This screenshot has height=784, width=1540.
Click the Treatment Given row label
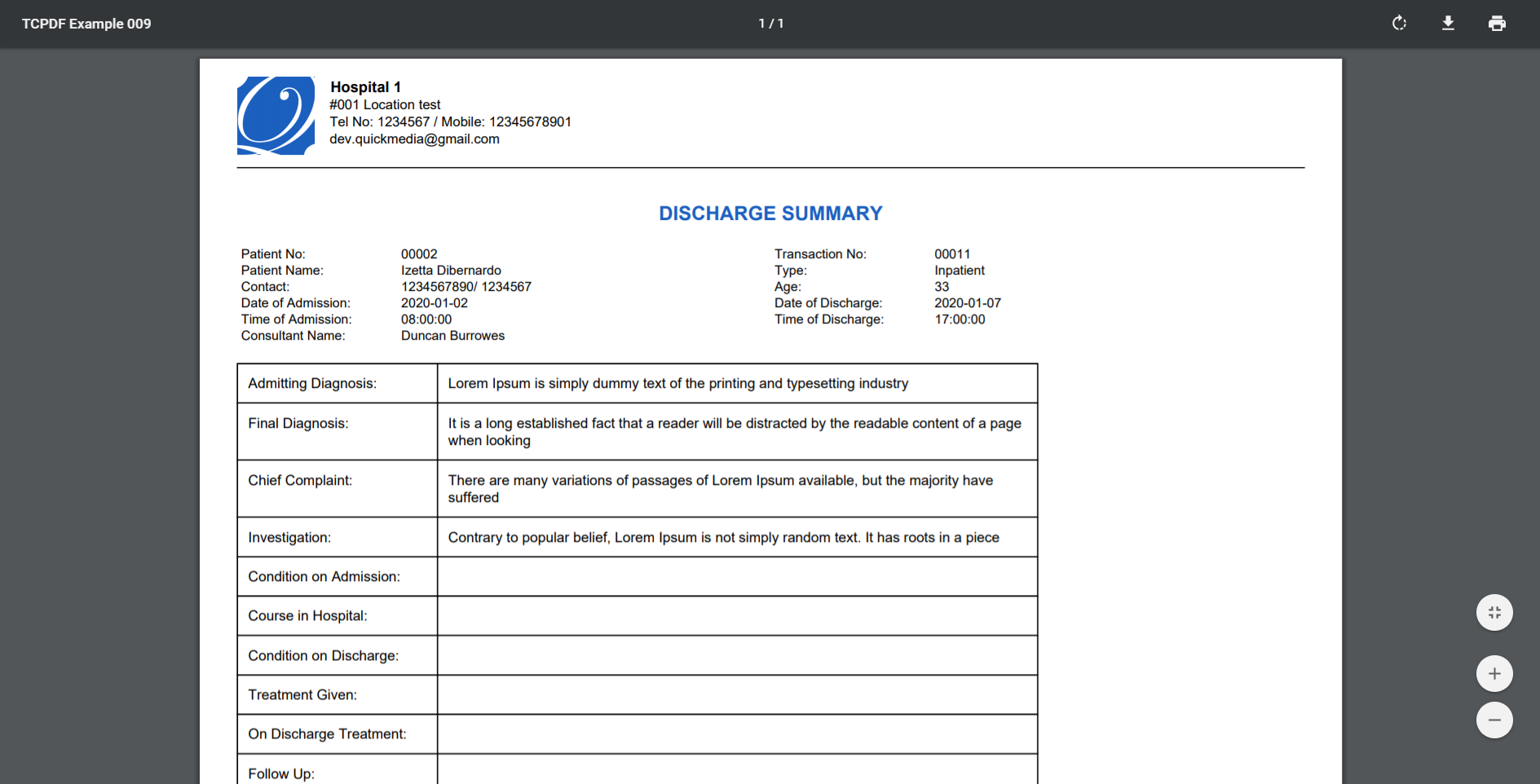[302, 695]
